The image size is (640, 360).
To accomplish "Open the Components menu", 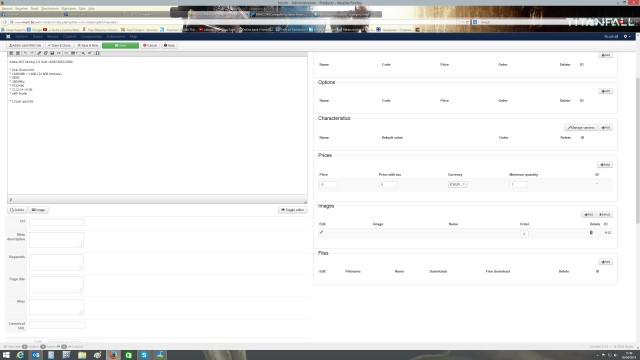I will (x=91, y=36).
